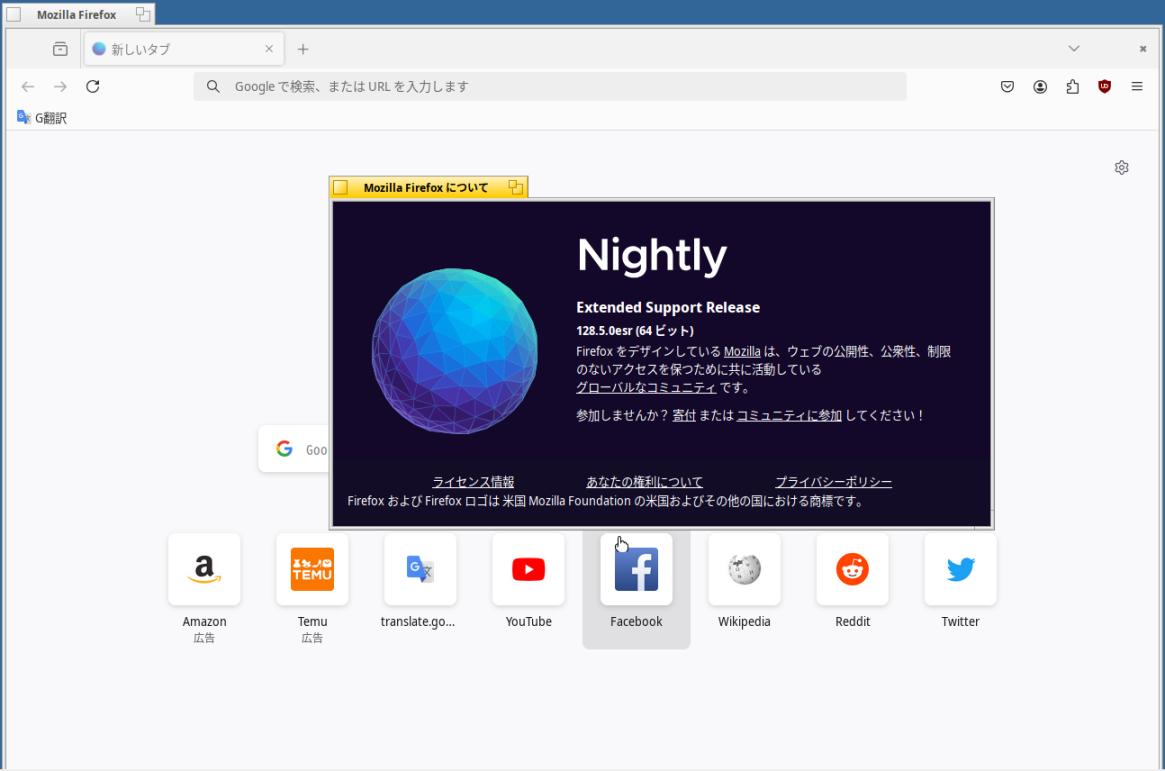The height and width of the screenshot is (771, 1165).
Task: Open プライバシーポリシー link
Action: click(834, 481)
